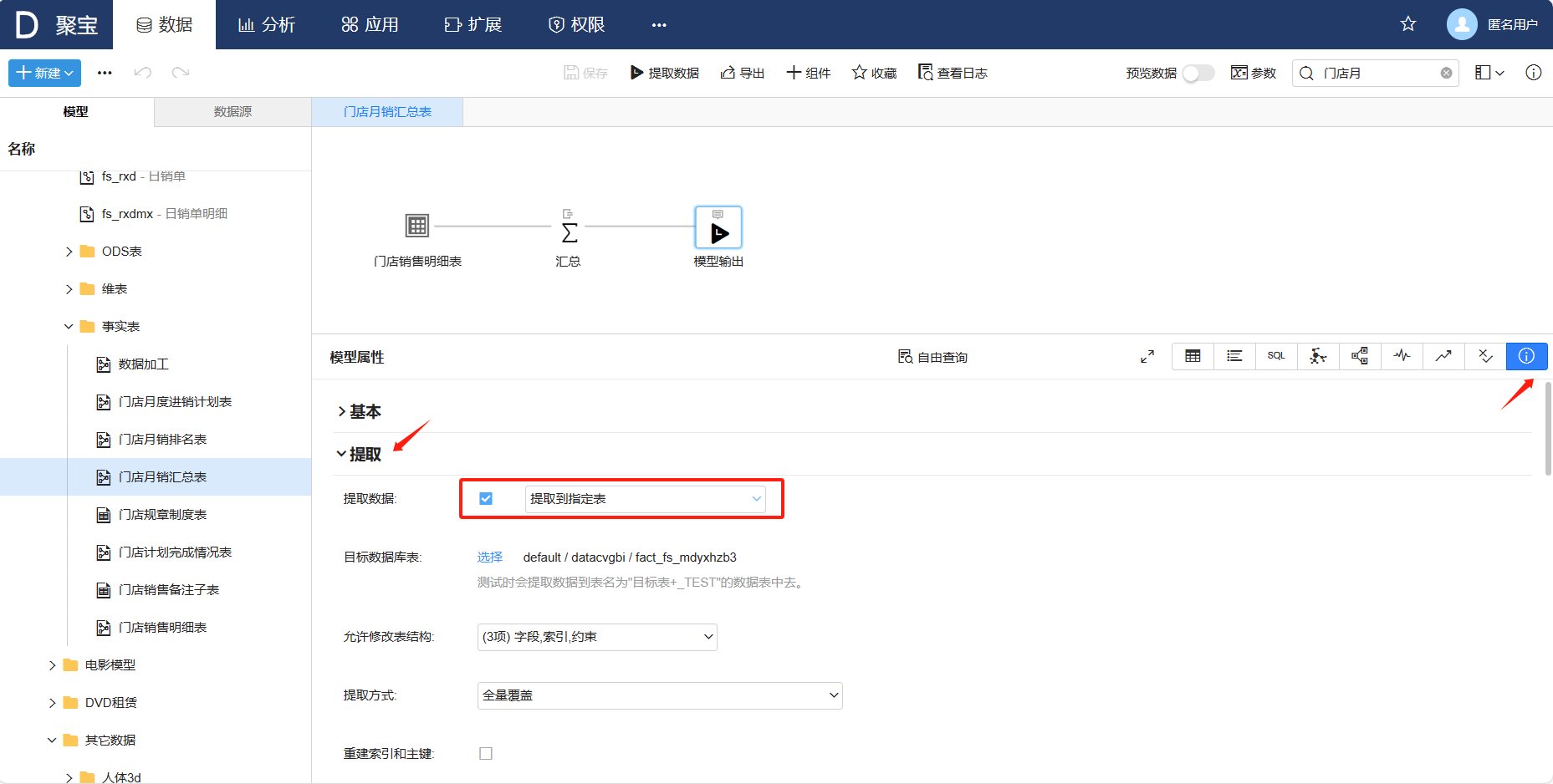Screen dimensions: 1553x784
Task: Switch to the 数据源 sidebar tab
Action: pos(232,112)
